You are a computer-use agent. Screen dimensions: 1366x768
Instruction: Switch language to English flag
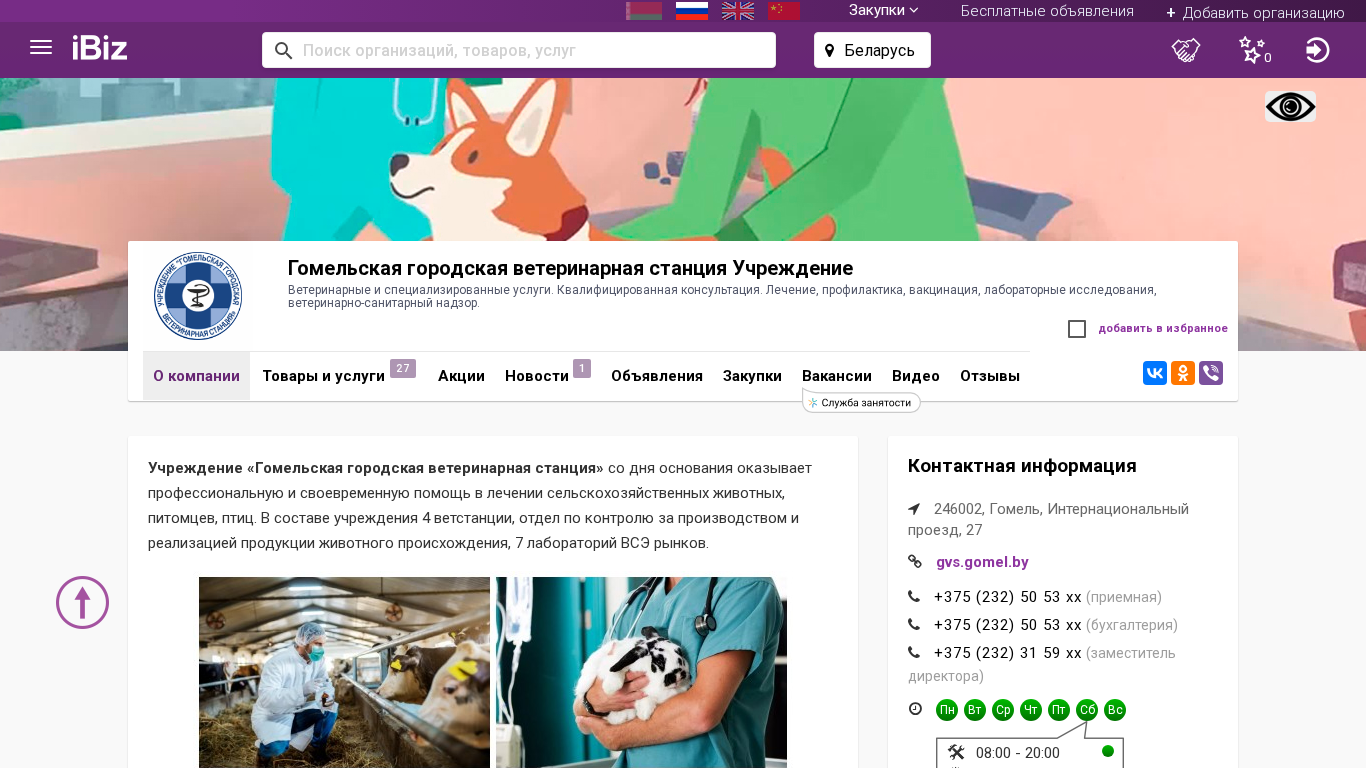click(x=738, y=11)
